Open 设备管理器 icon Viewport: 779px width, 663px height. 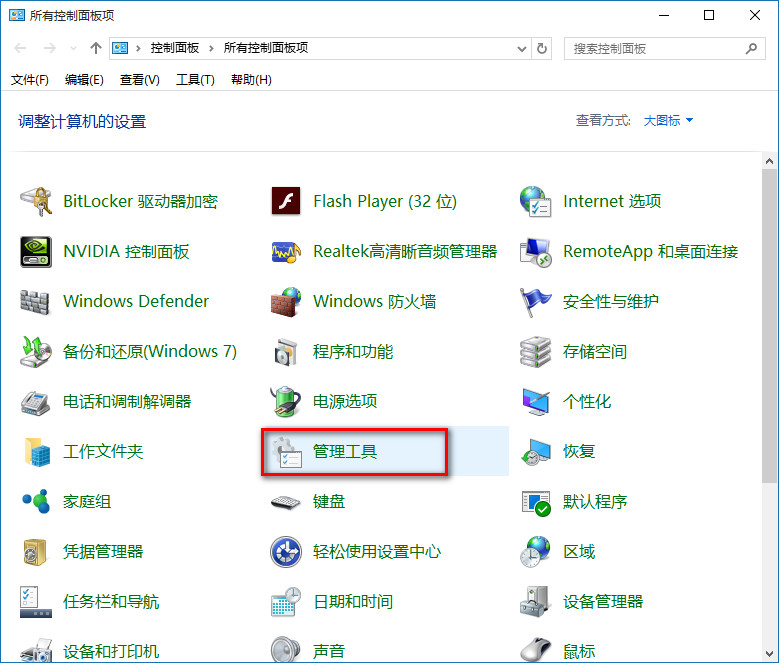pyautogui.click(x=535, y=602)
